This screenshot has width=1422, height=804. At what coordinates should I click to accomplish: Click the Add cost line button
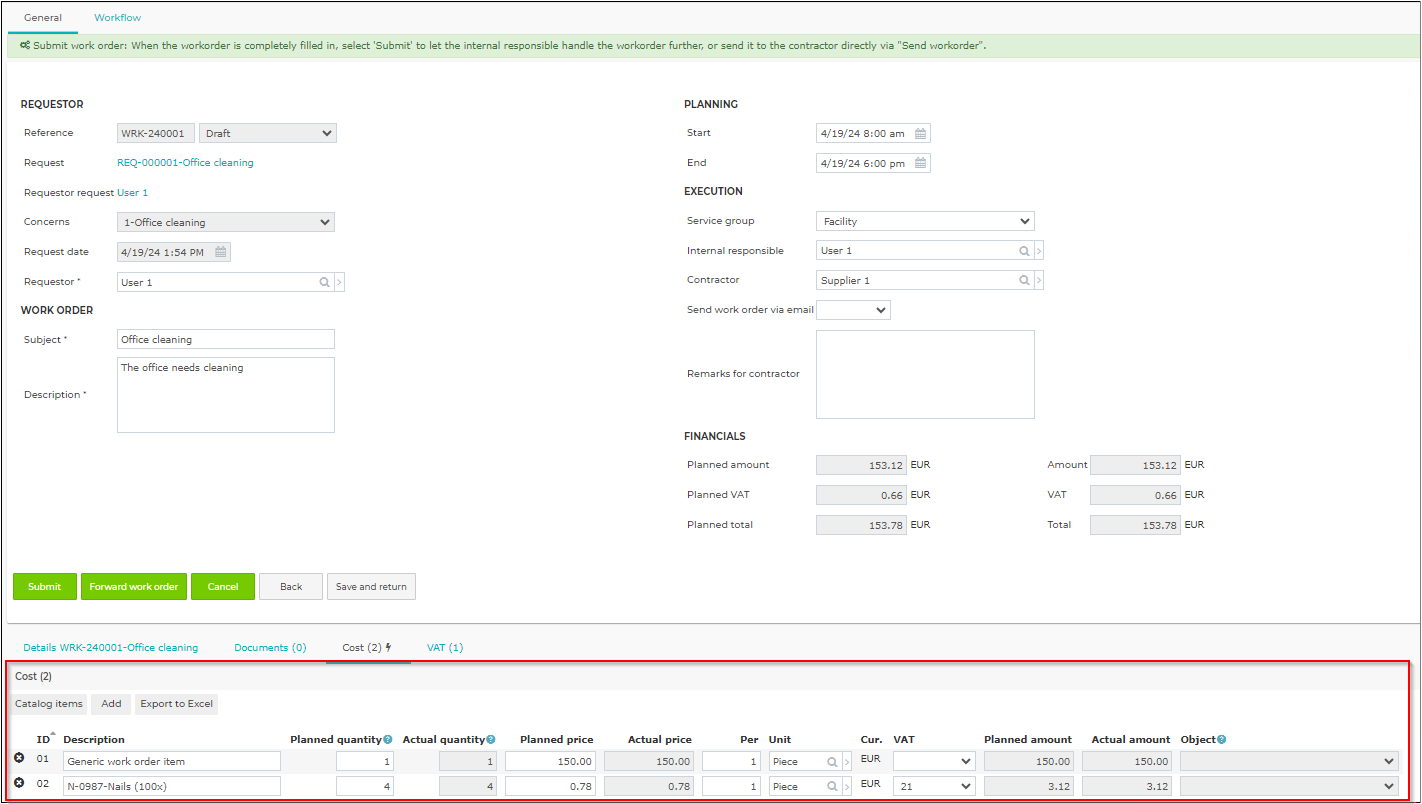[x=111, y=704]
